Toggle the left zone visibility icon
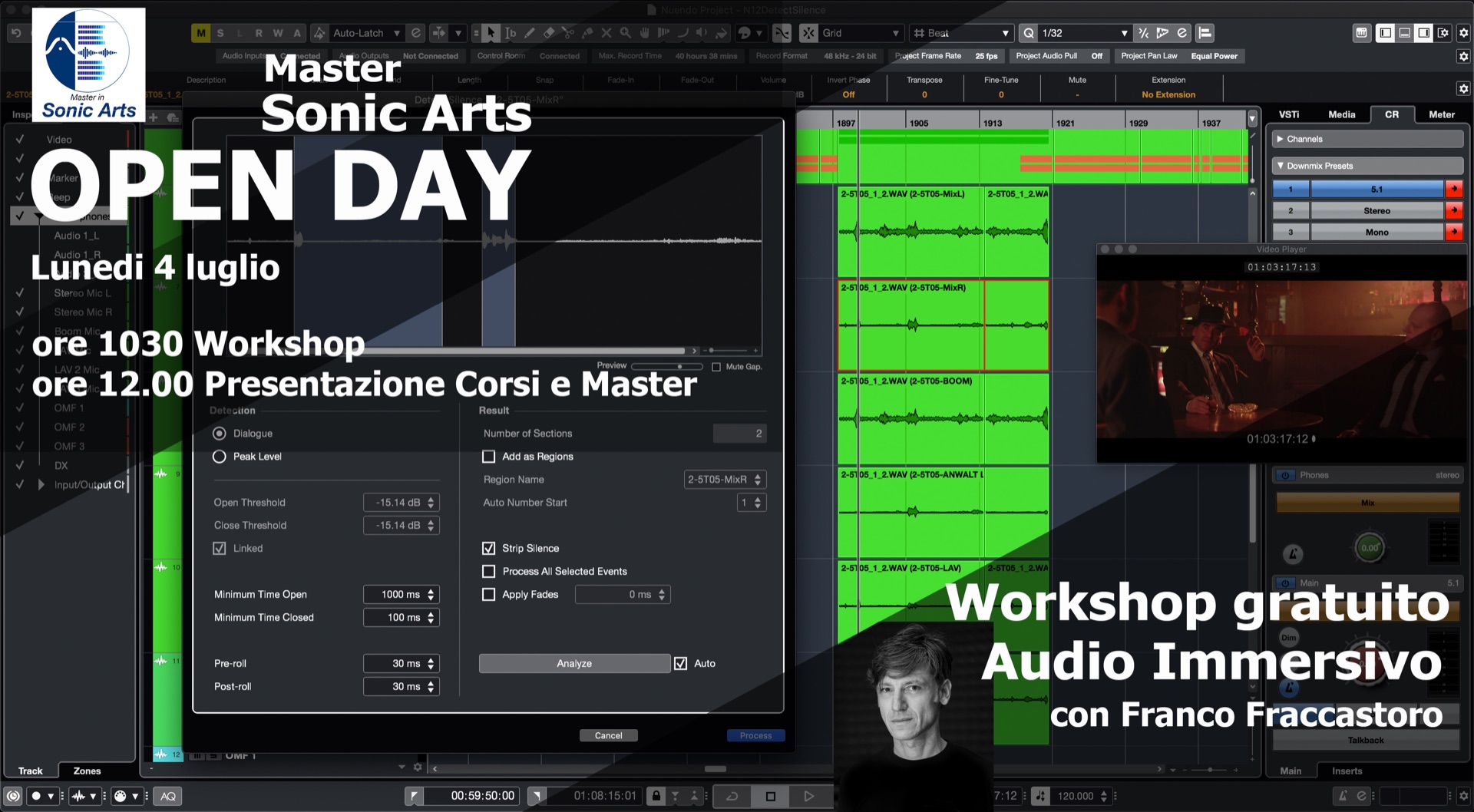This screenshot has width=1474, height=812. coord(1385,33)
